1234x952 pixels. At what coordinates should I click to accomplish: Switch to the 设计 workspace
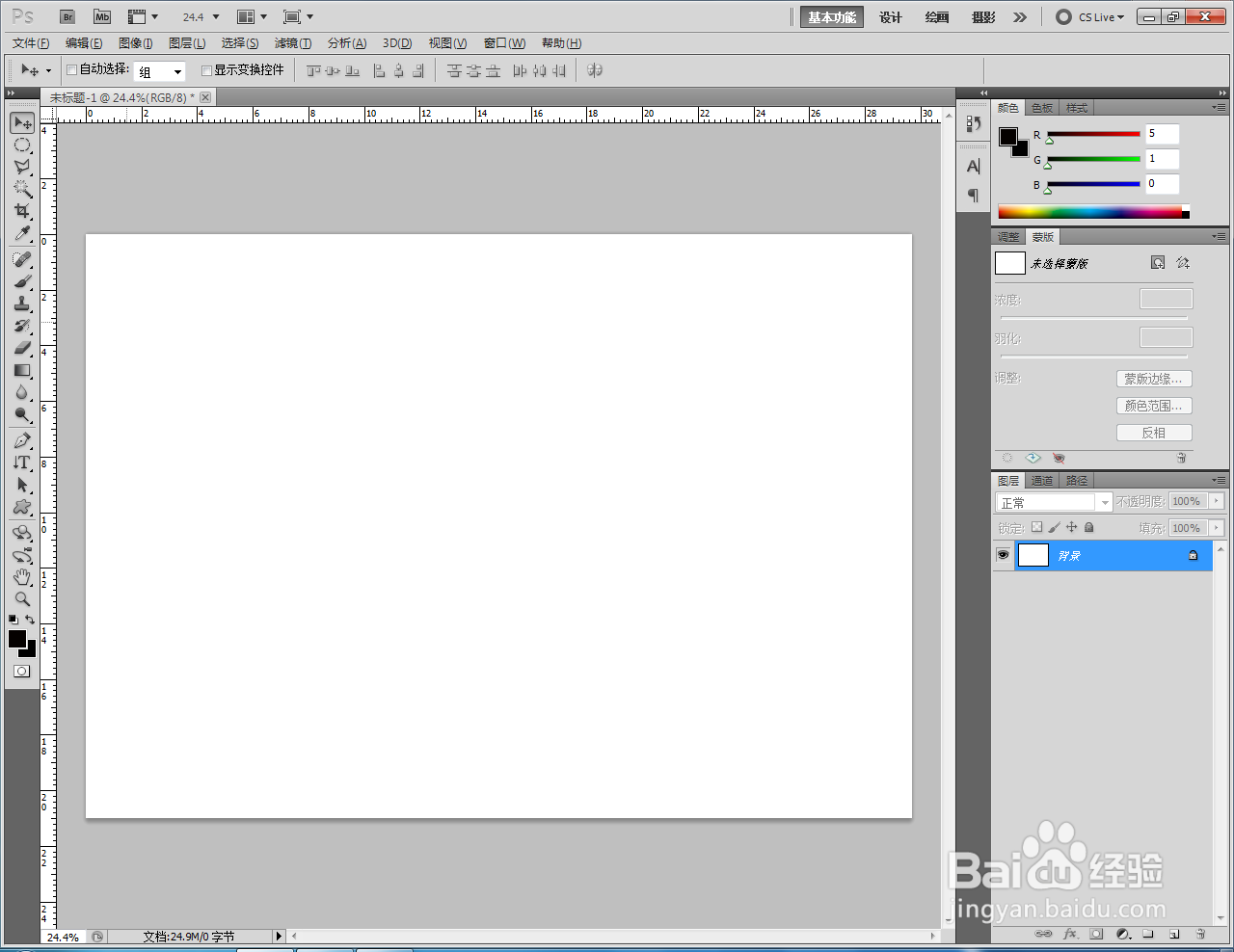[891, 17]
